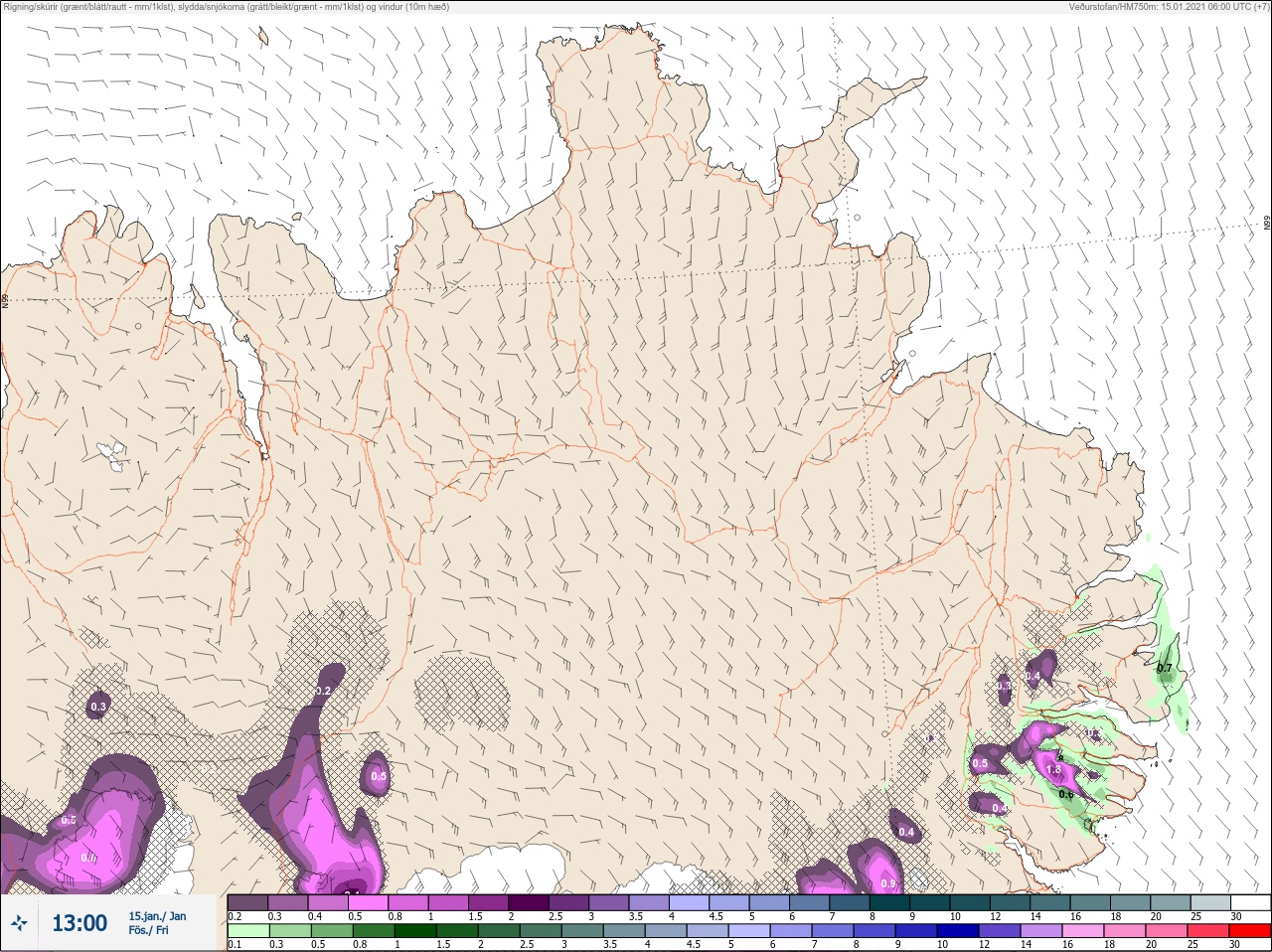Click the cross-hatched oval patch in map center
1272x952 pixels.
461,694
